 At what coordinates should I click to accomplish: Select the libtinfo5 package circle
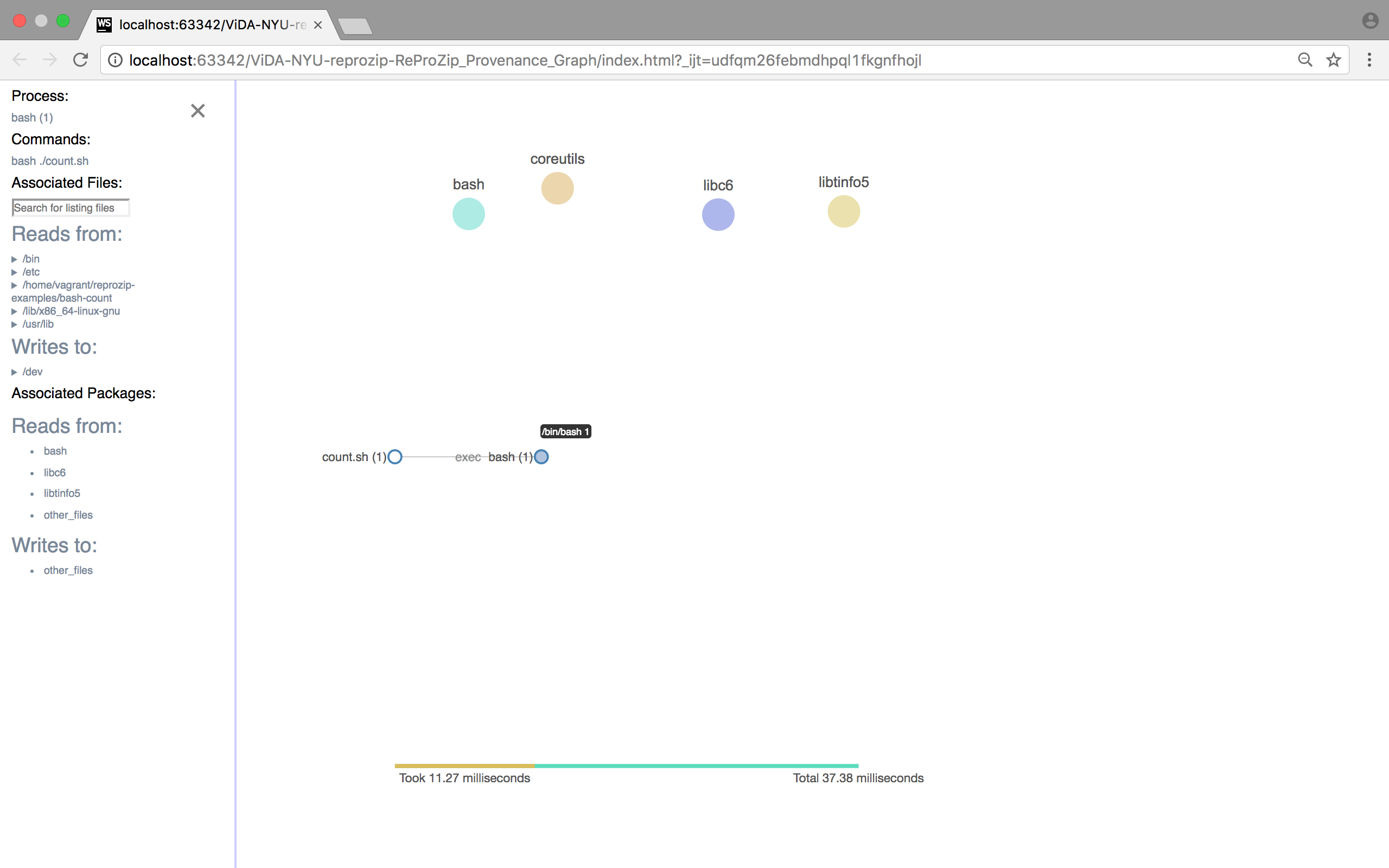(843, 211)
